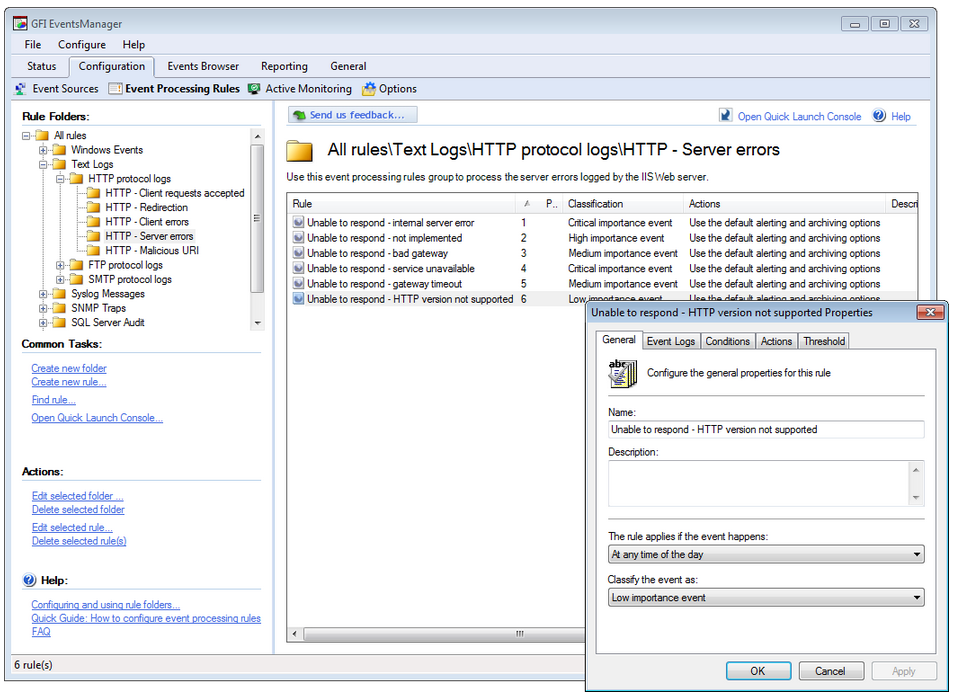953x695 pixels.
Task: Click the Open Quick Launch Console icon
Action: click(x=726, y=115)
